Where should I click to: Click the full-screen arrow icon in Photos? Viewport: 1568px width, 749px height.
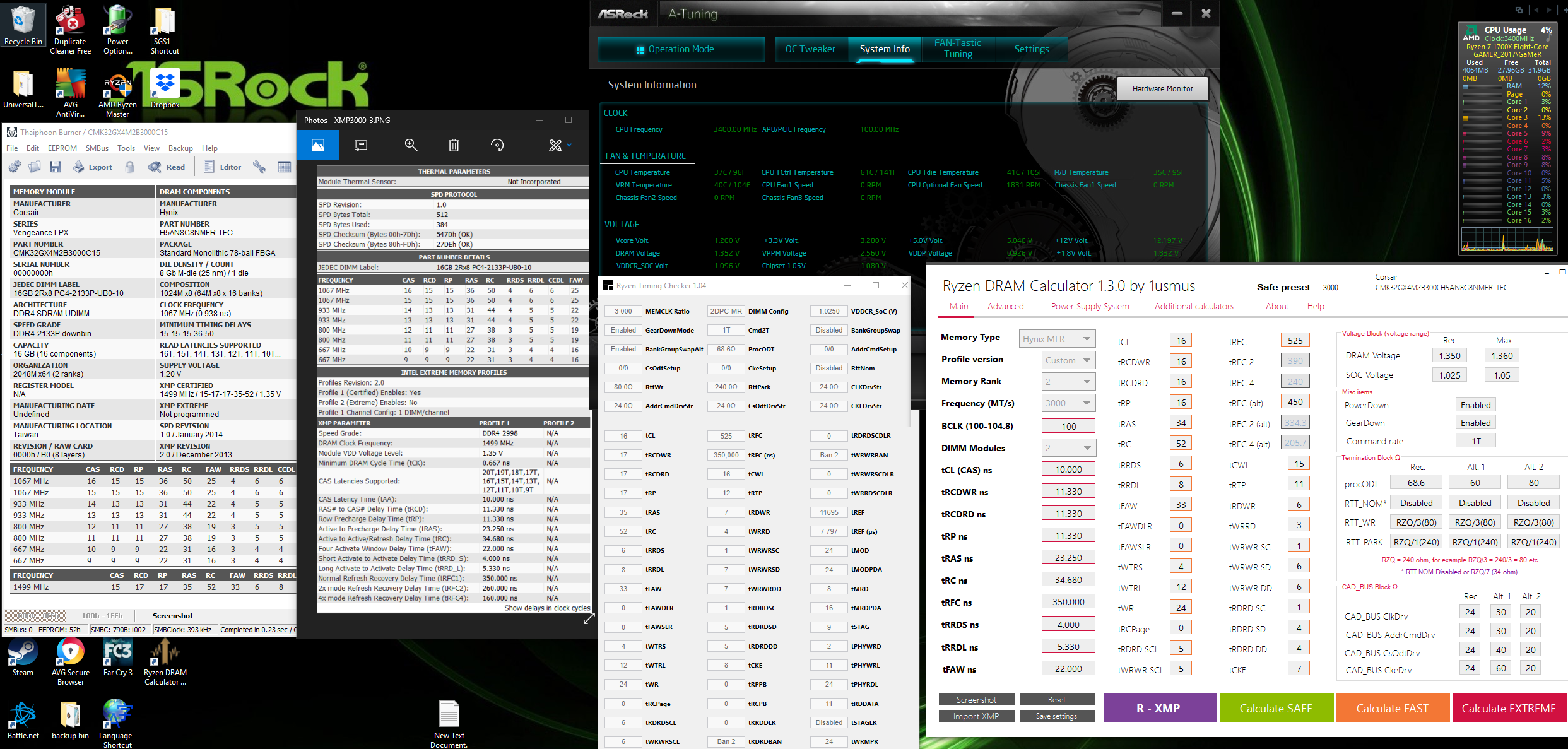[x=589, y=620]
